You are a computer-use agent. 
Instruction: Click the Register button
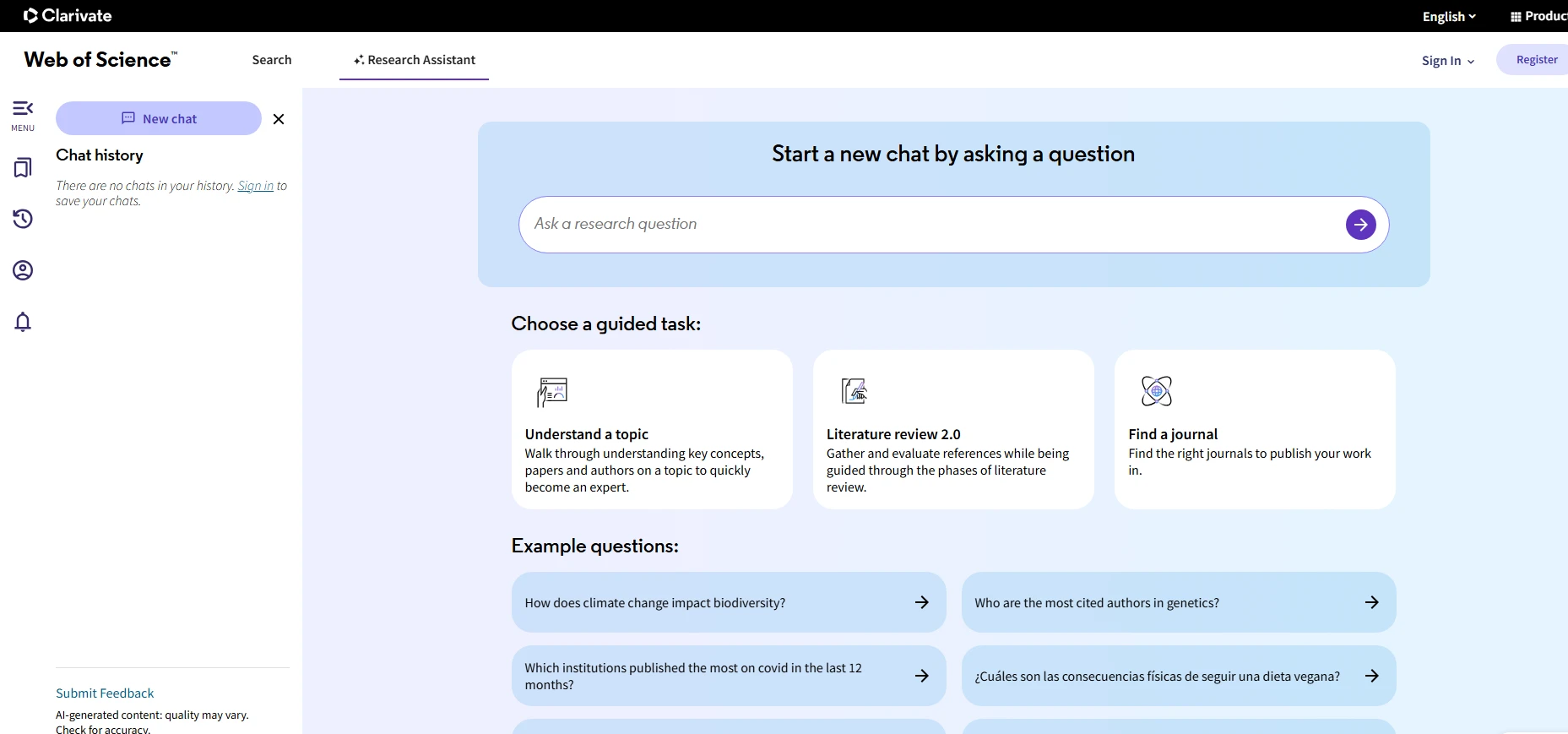(x=1536, y=60)
